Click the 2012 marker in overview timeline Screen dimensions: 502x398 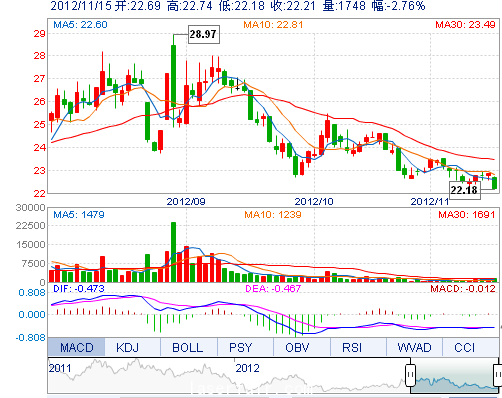(247, 368)
